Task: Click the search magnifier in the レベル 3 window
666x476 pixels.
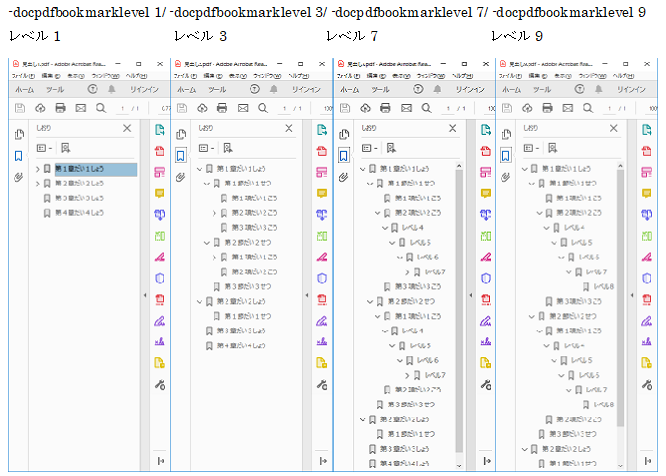Action: 263,108
